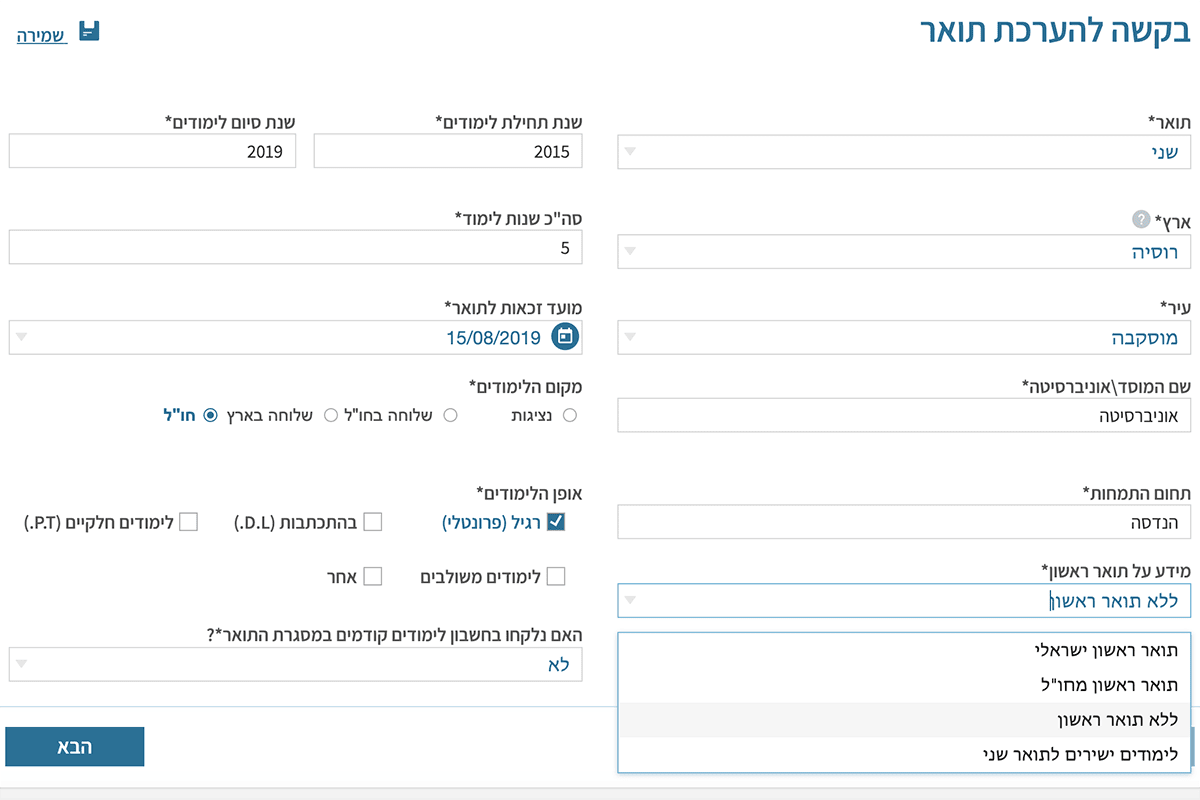Click the help icon next to ארץ
1200x800 pixels.
pyautogui.click(x=1140, y=219)
